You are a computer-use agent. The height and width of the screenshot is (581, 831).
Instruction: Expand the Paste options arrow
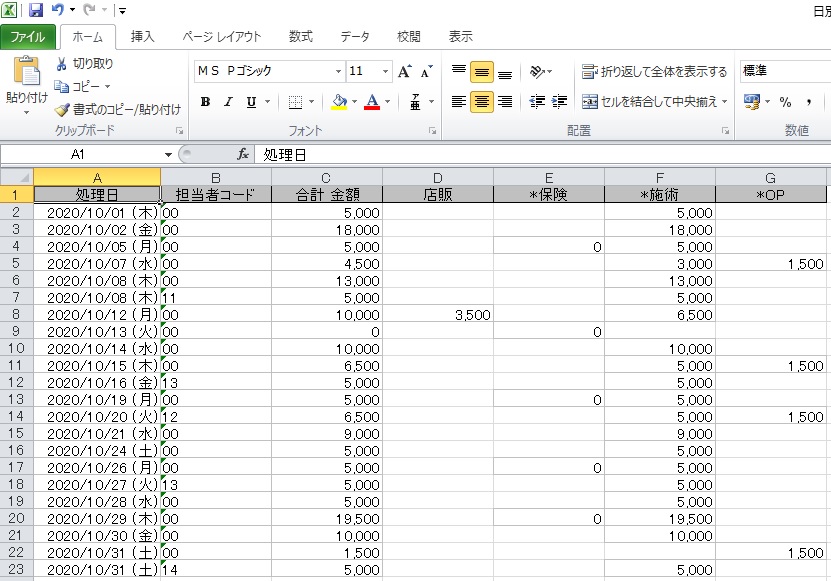pyautogui.click(x=26, y=112)
